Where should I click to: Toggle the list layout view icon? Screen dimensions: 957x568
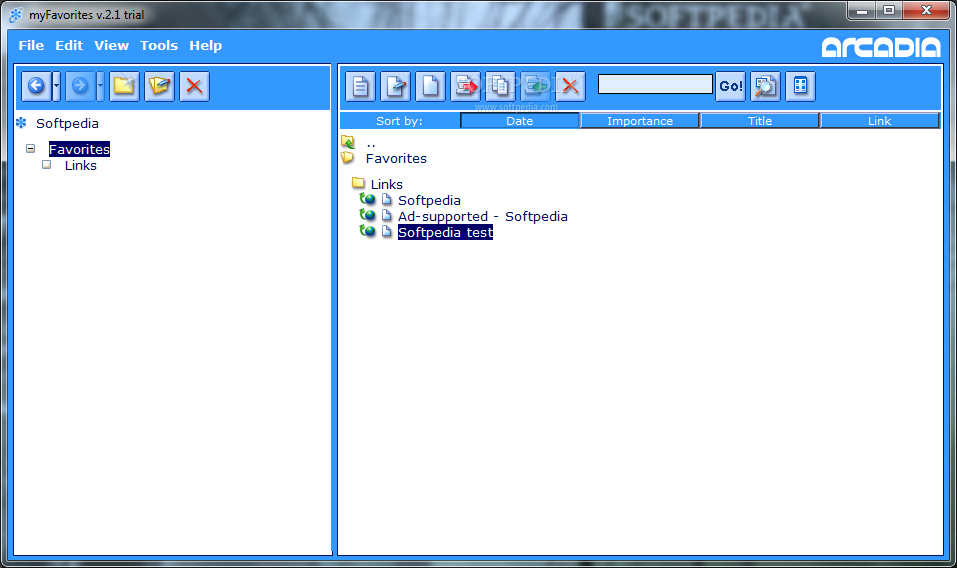[x=800, y=86]
